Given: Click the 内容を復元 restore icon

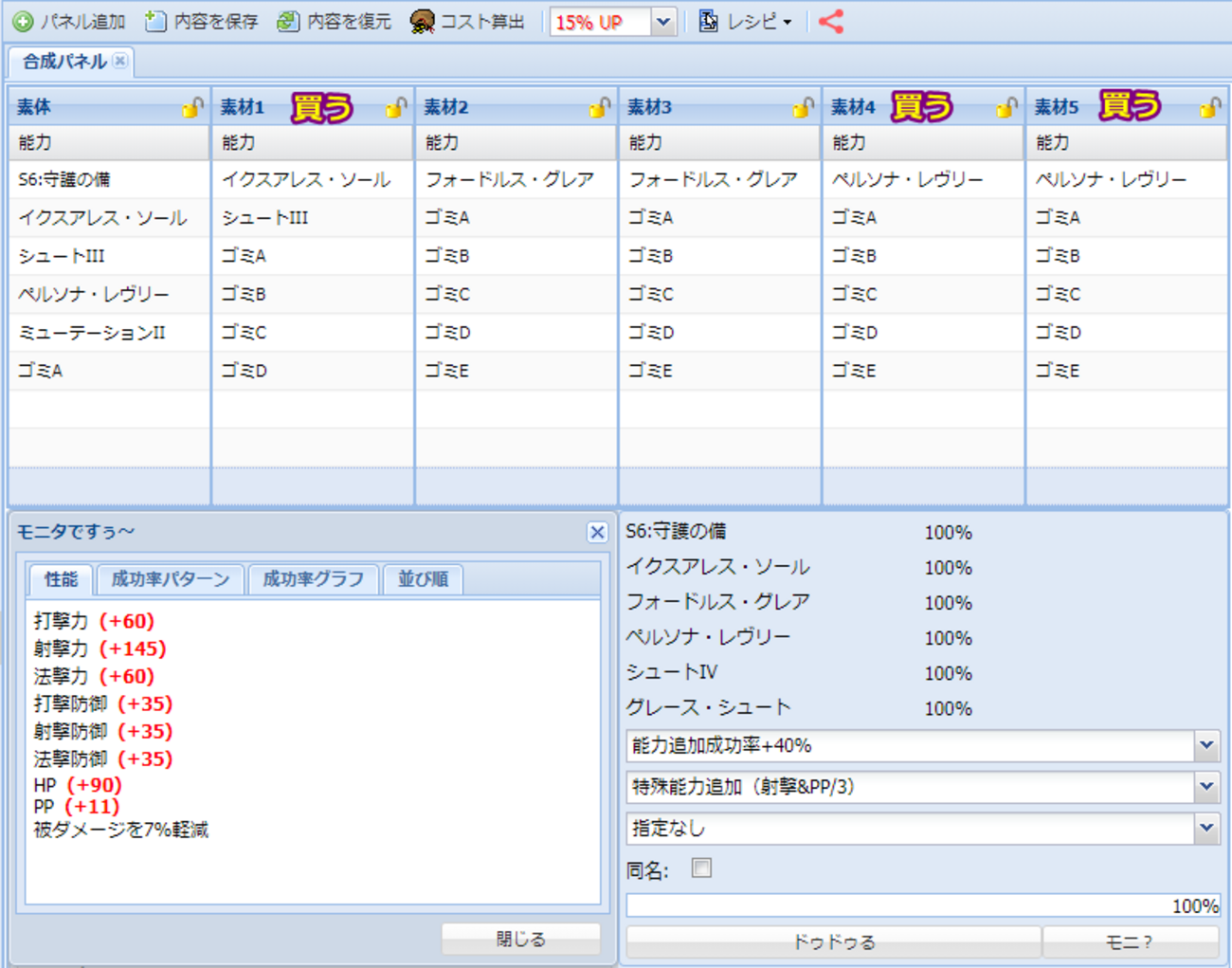Looking at the screenshot, I should pos(288,22).
